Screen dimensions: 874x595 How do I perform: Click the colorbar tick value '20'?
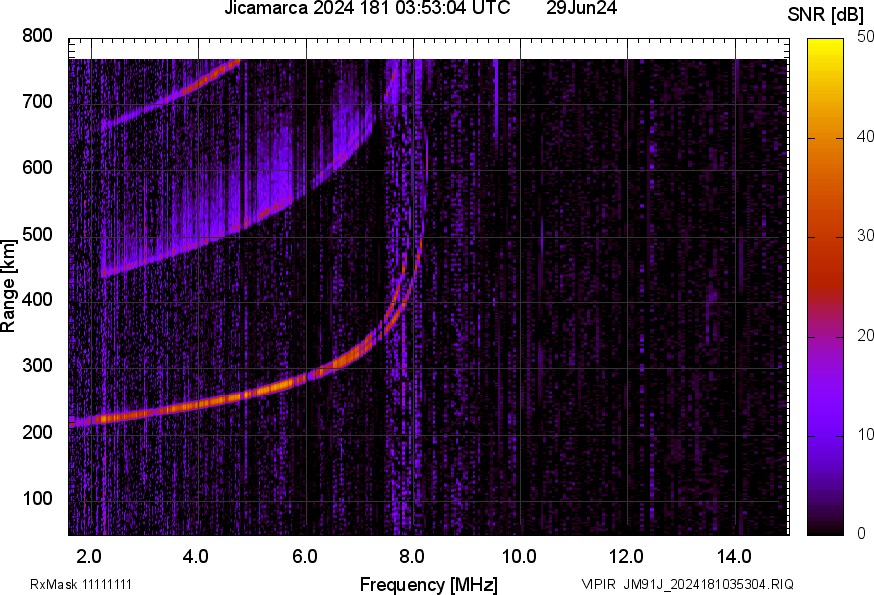865,335
